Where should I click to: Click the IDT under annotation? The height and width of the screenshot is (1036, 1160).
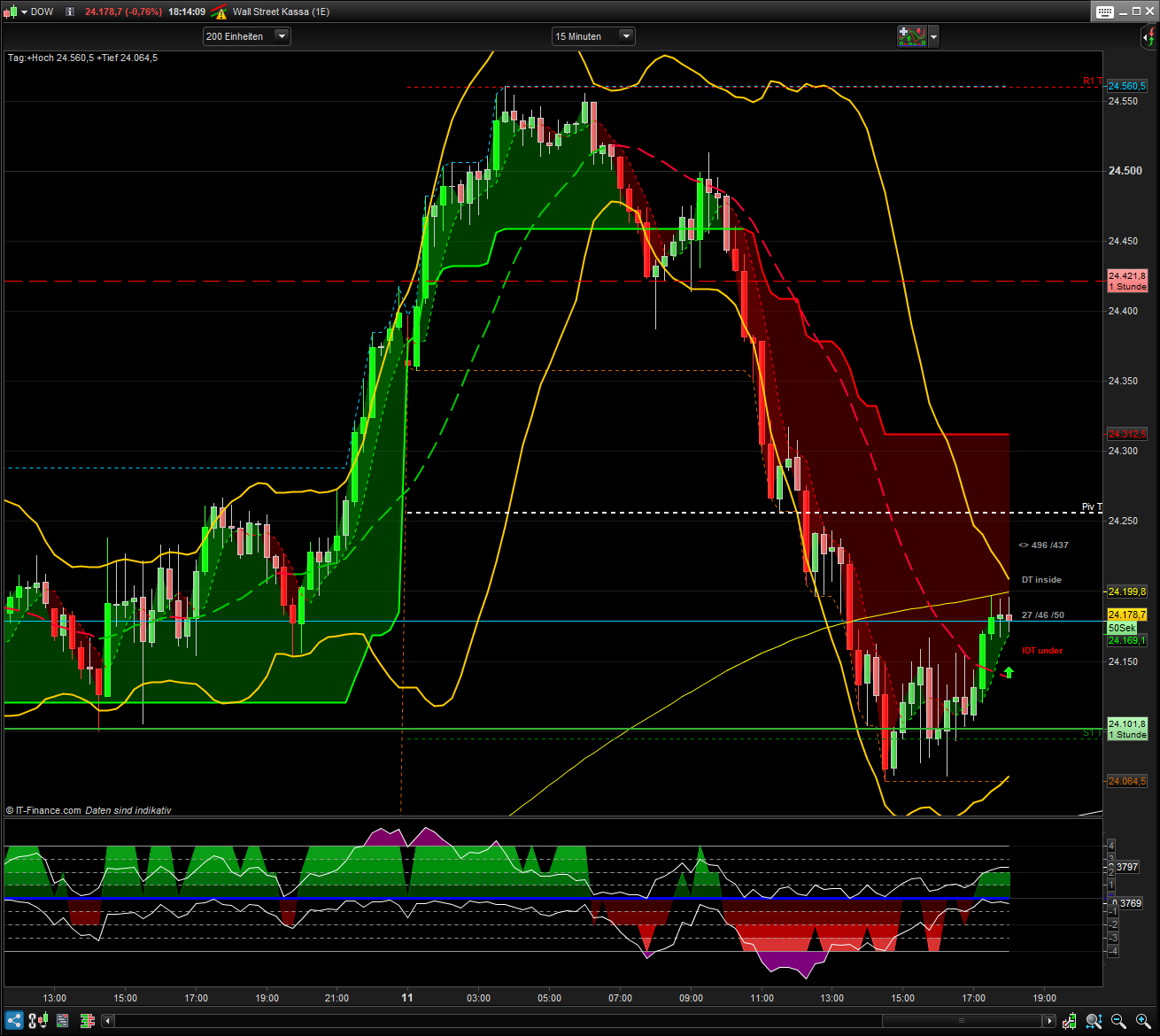1042,651
